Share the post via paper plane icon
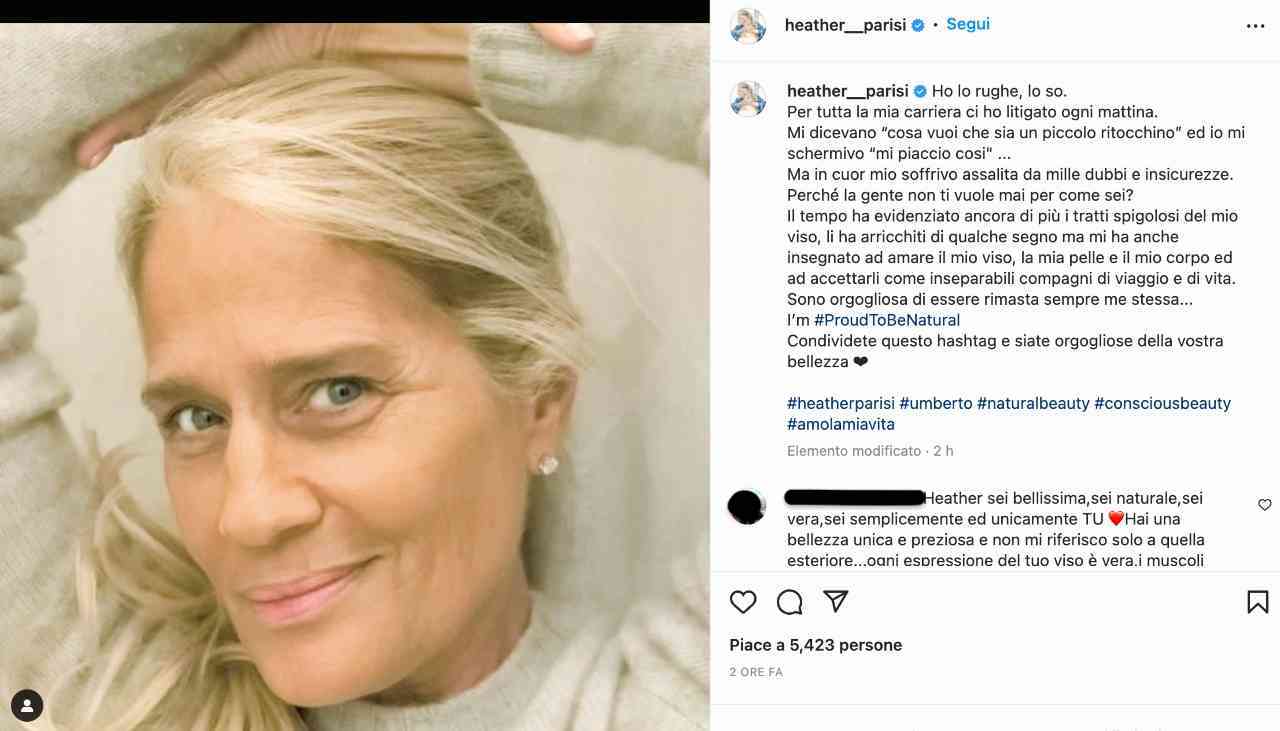This screenshot has height=731, width=1280. pos(836,601)
